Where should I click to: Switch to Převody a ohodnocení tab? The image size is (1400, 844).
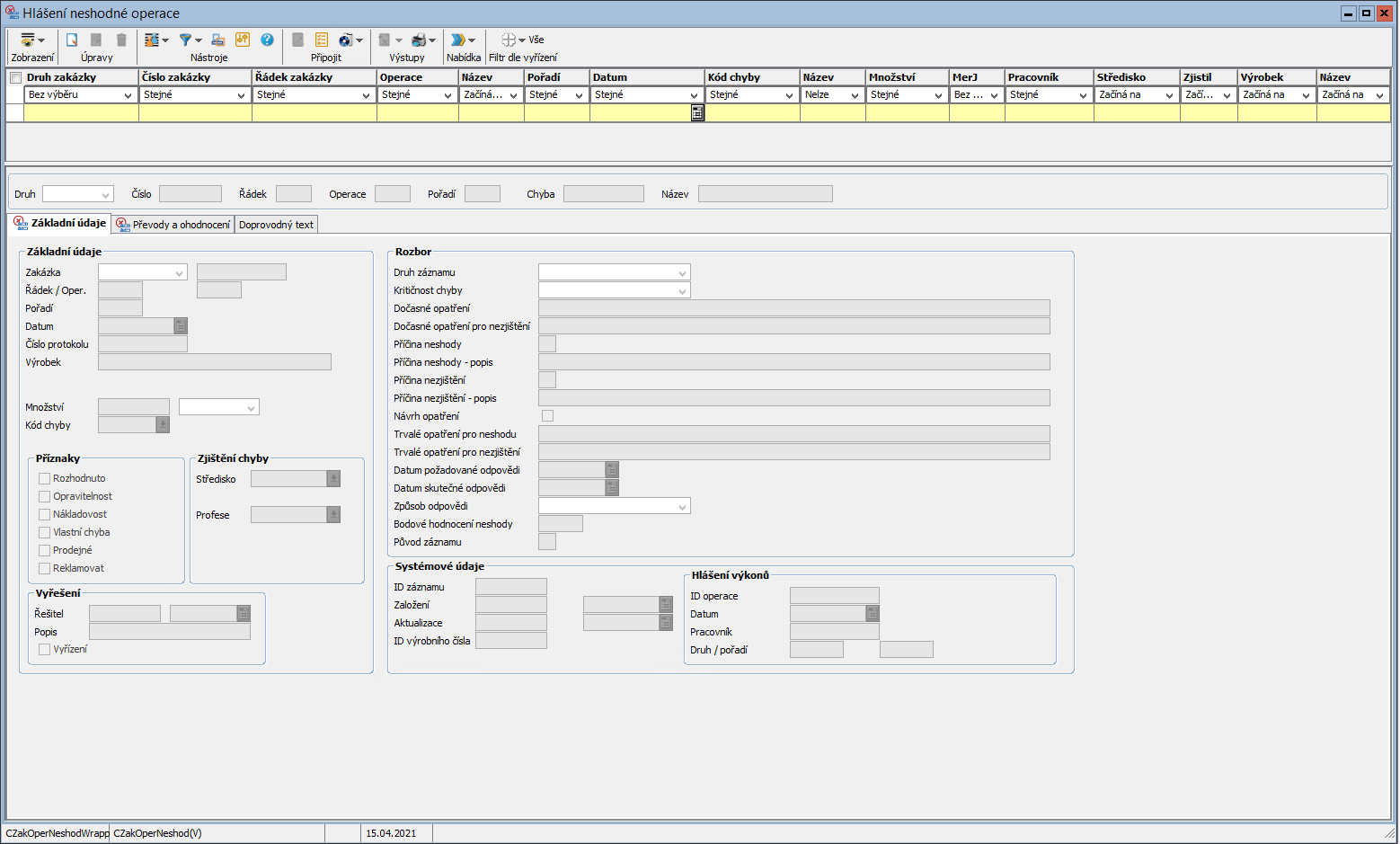[173, 225]
